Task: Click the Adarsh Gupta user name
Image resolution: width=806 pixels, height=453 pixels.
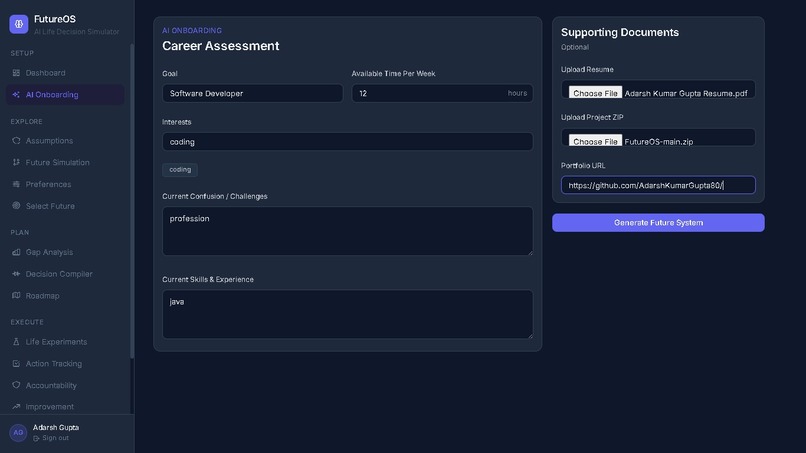Action: click(56, 427)
